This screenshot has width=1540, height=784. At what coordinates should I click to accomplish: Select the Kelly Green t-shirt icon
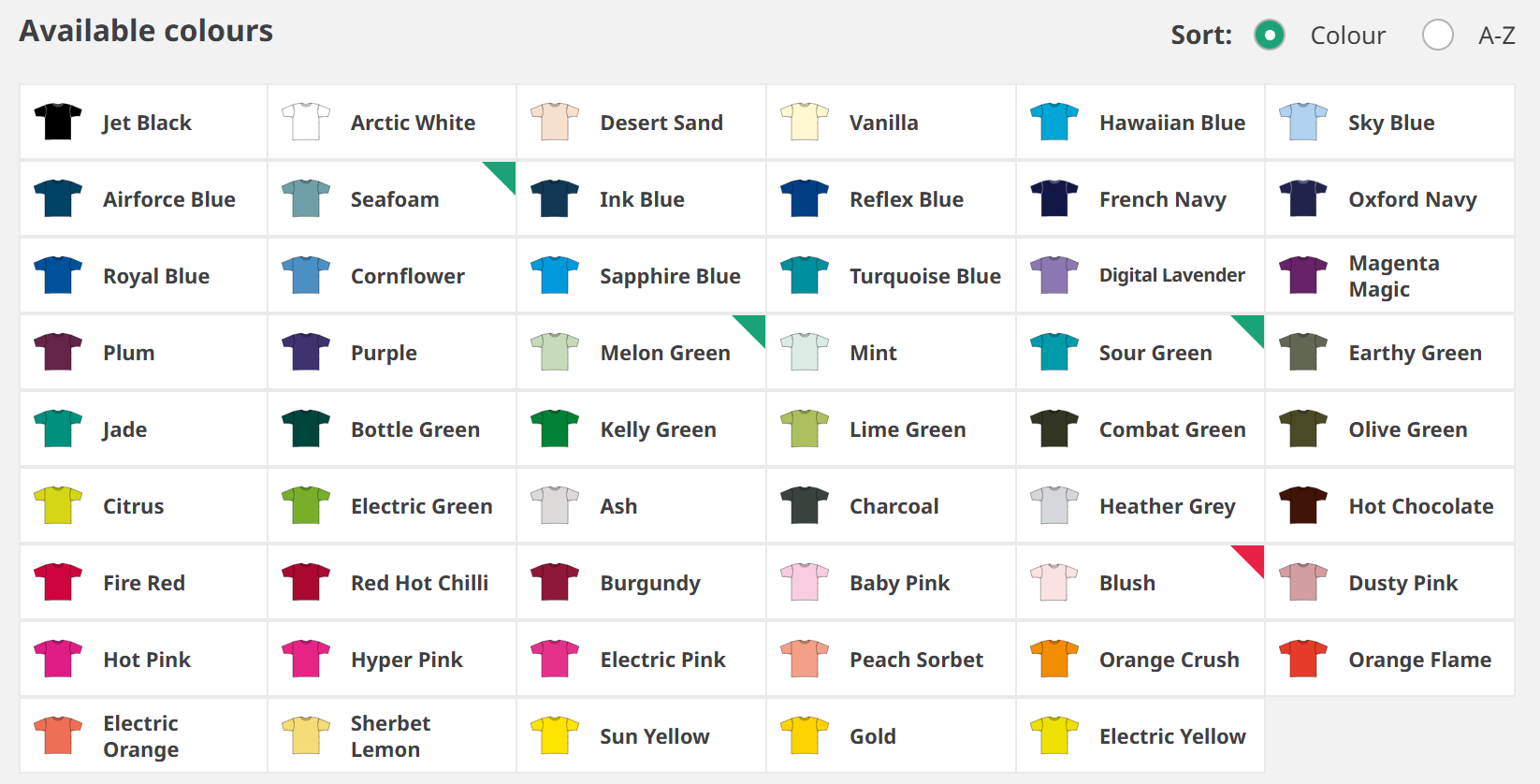point(555,429)
